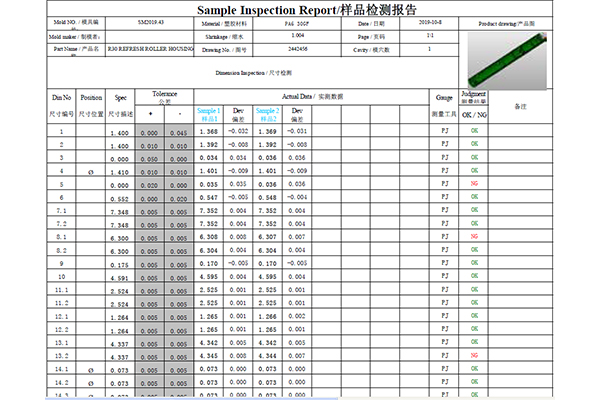600x400 pixels.
Task: Click the Sample 1 value 7.352 in row 7.1
Action: click(x=209, y=211)
